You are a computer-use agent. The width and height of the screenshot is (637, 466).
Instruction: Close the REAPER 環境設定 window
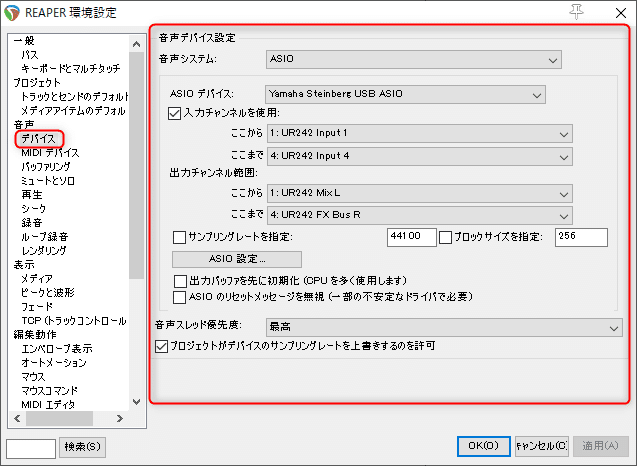coord(620,13)
